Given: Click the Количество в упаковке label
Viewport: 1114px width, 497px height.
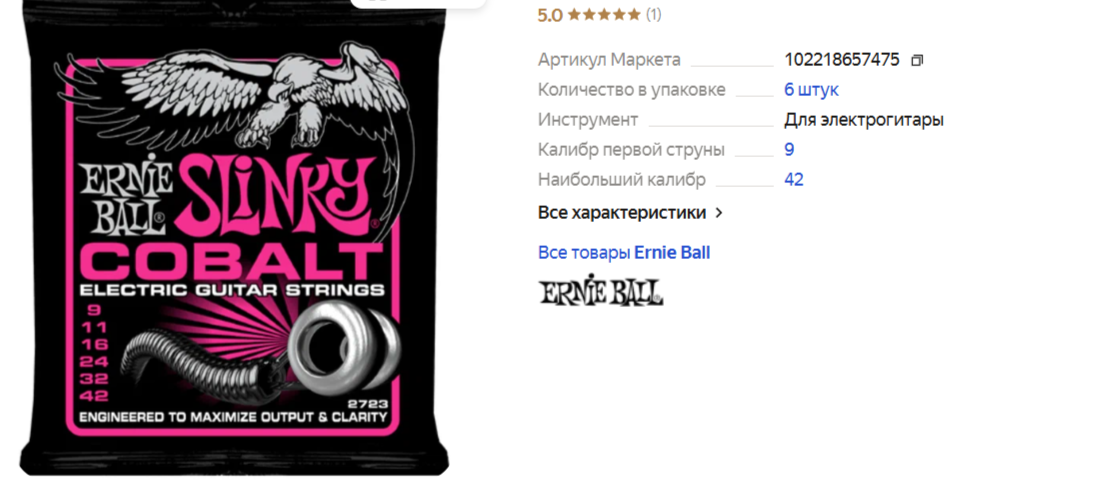Looking at the screenshot, I should (x=632, y=90).
